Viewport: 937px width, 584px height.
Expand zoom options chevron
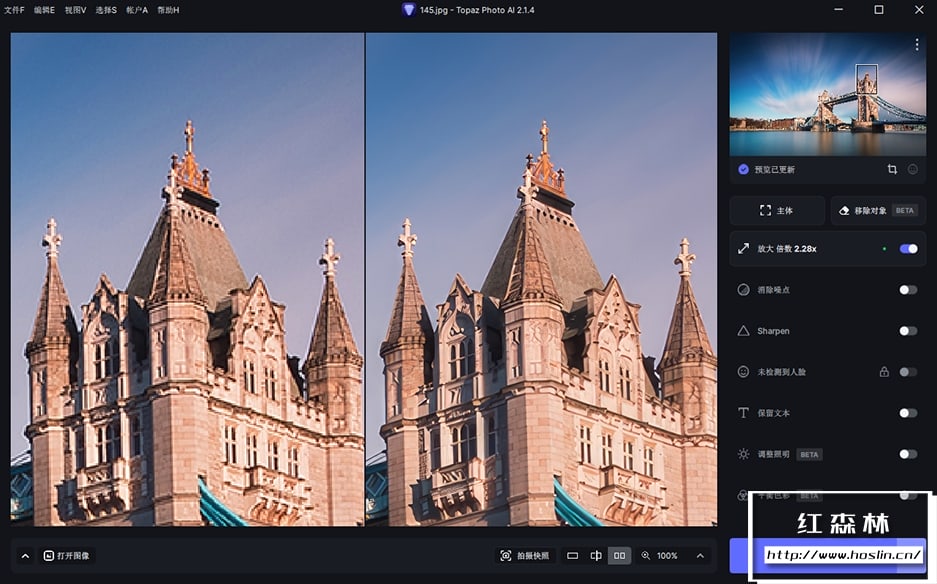tap(700, 556)
